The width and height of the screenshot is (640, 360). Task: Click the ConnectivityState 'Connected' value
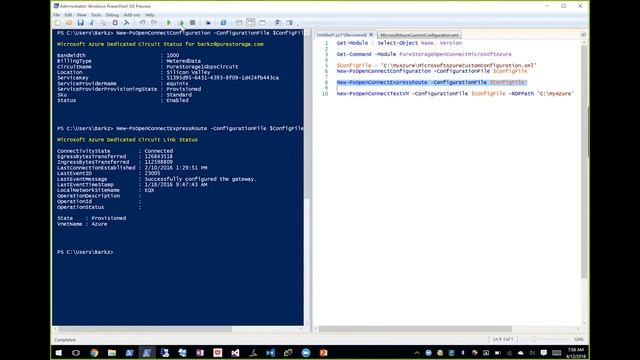point(159,151)
